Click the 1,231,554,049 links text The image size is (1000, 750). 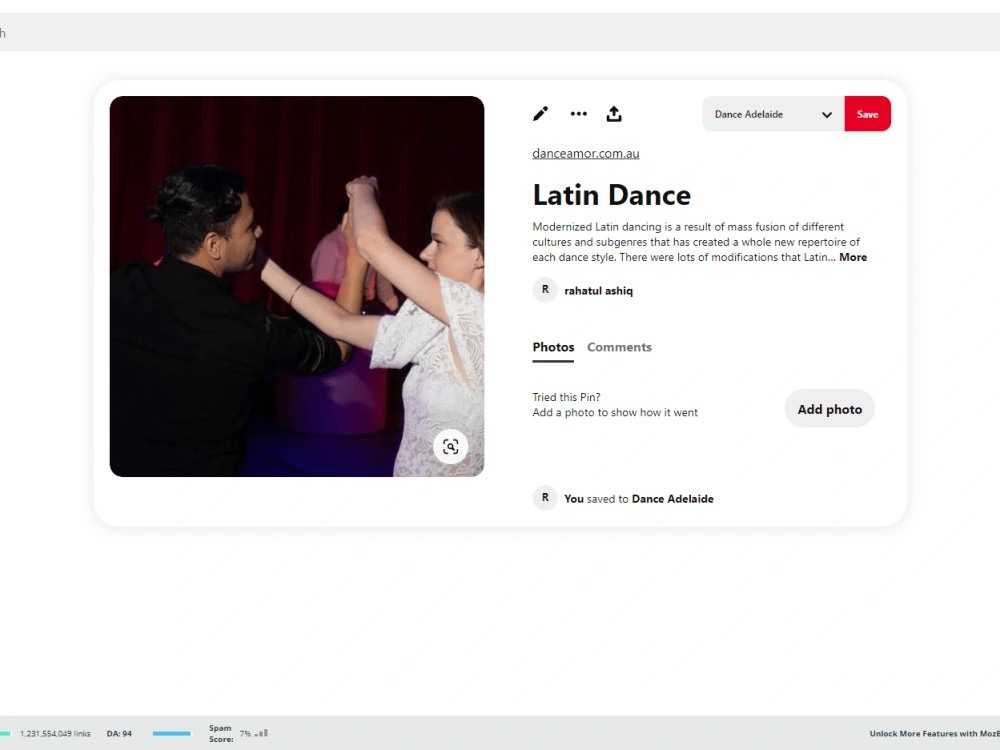pyautogui.click(x=55, y=734)
